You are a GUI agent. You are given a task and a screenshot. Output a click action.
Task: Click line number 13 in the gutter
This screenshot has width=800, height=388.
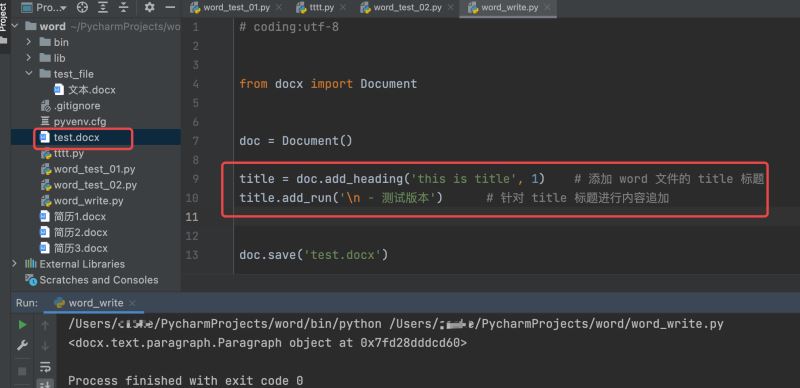point(192,254)
